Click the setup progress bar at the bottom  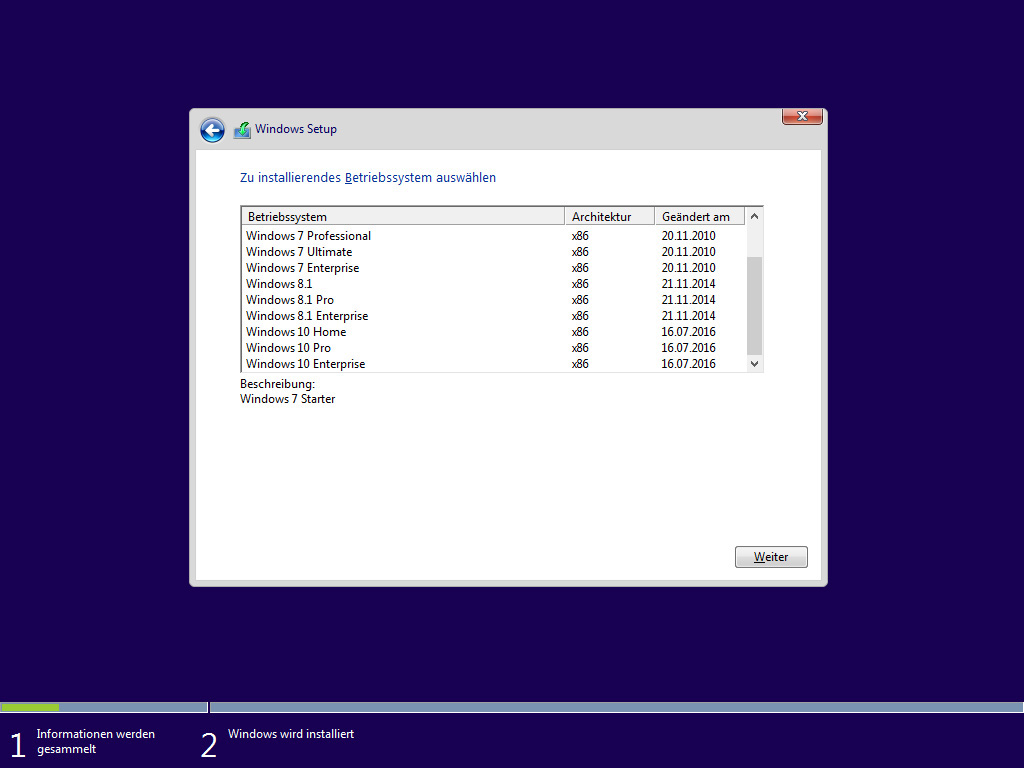512,707
